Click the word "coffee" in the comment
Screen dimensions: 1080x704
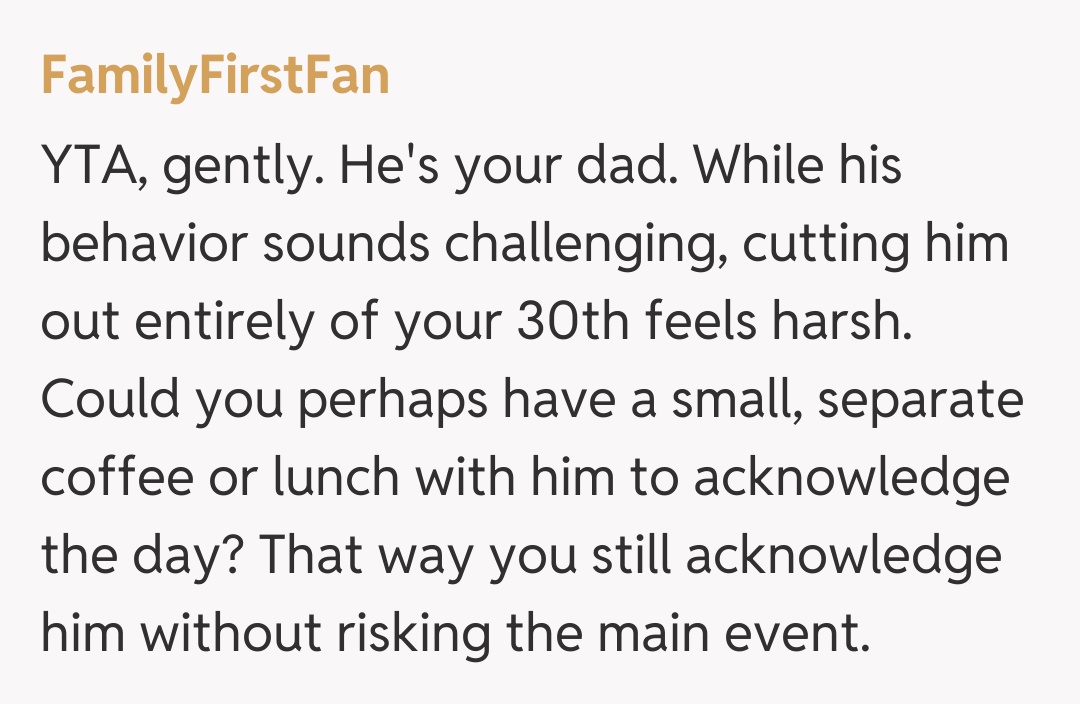tap(116, 477)
